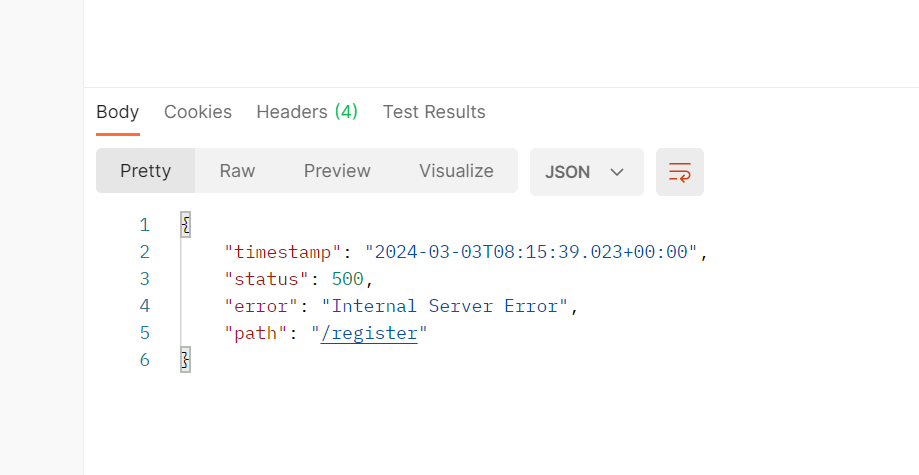The height and width of the screenshot is (475, 919).
Task: Toggle the wrap lines icon
Action: [680, 172]
